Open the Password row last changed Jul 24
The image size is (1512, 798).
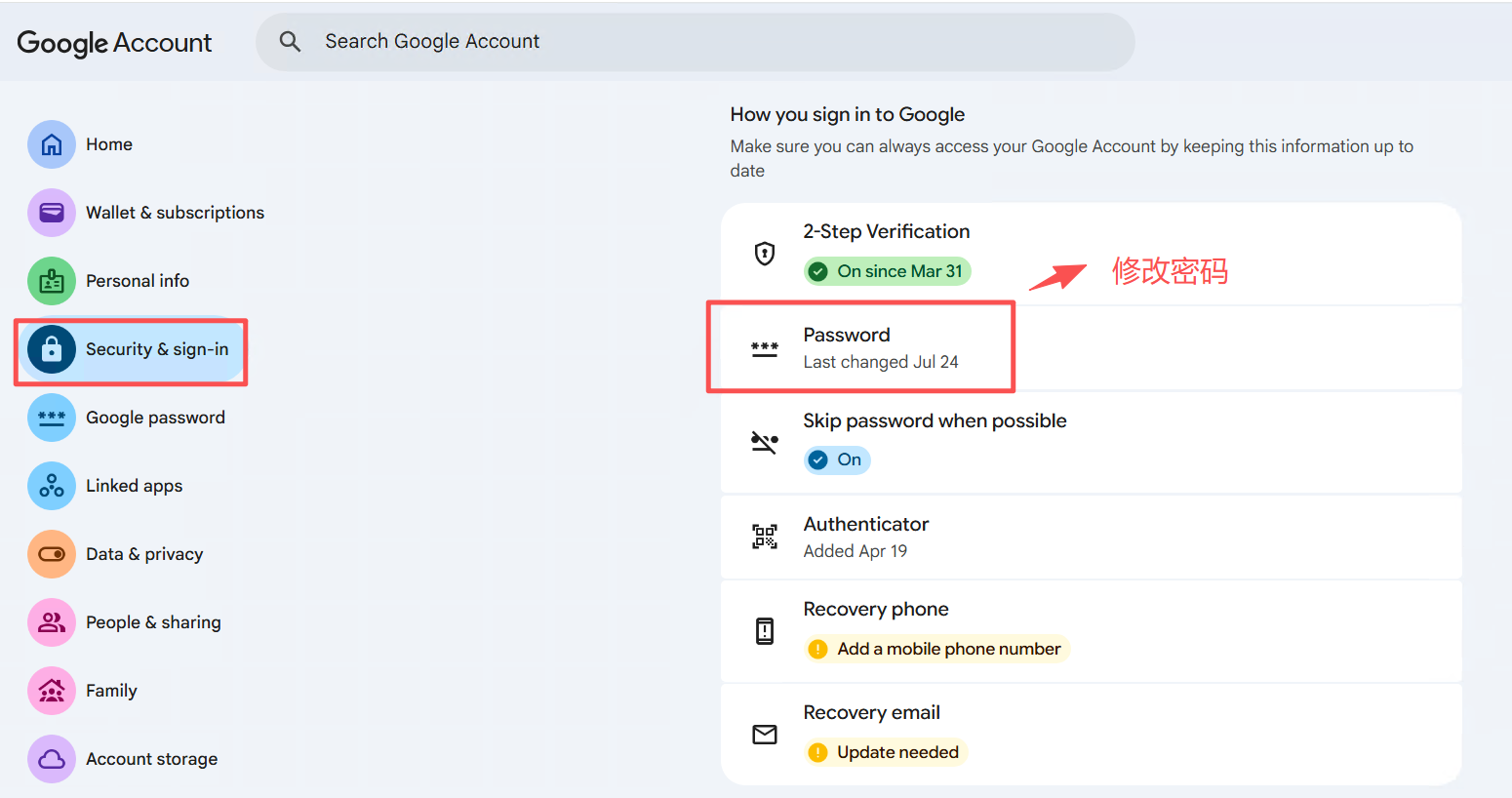(1091, 348)
